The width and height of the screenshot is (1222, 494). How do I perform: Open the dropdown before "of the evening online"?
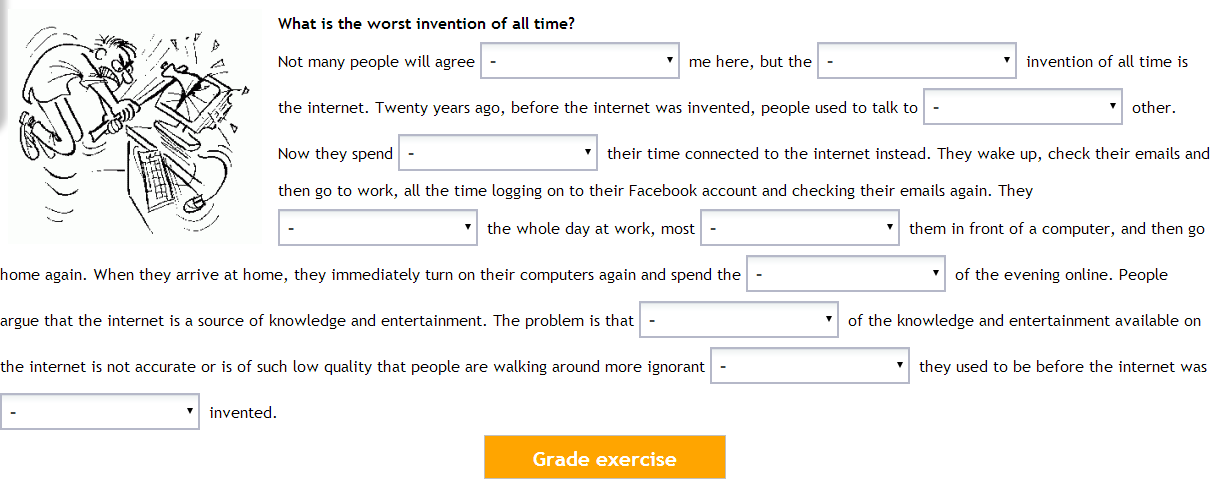[x=846, y=273]
